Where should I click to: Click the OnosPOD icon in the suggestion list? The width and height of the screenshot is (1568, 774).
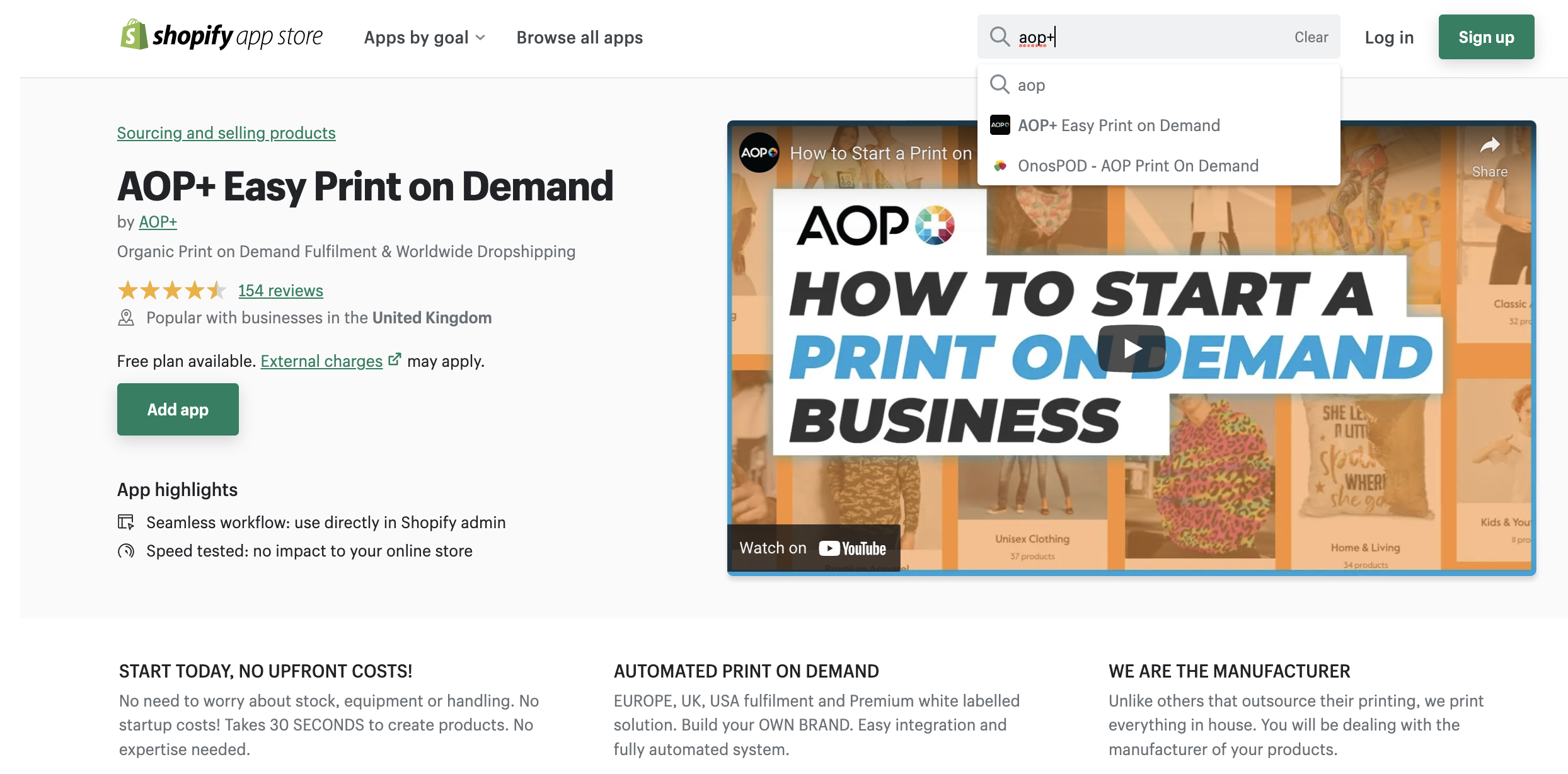[x=1000, y=165]
